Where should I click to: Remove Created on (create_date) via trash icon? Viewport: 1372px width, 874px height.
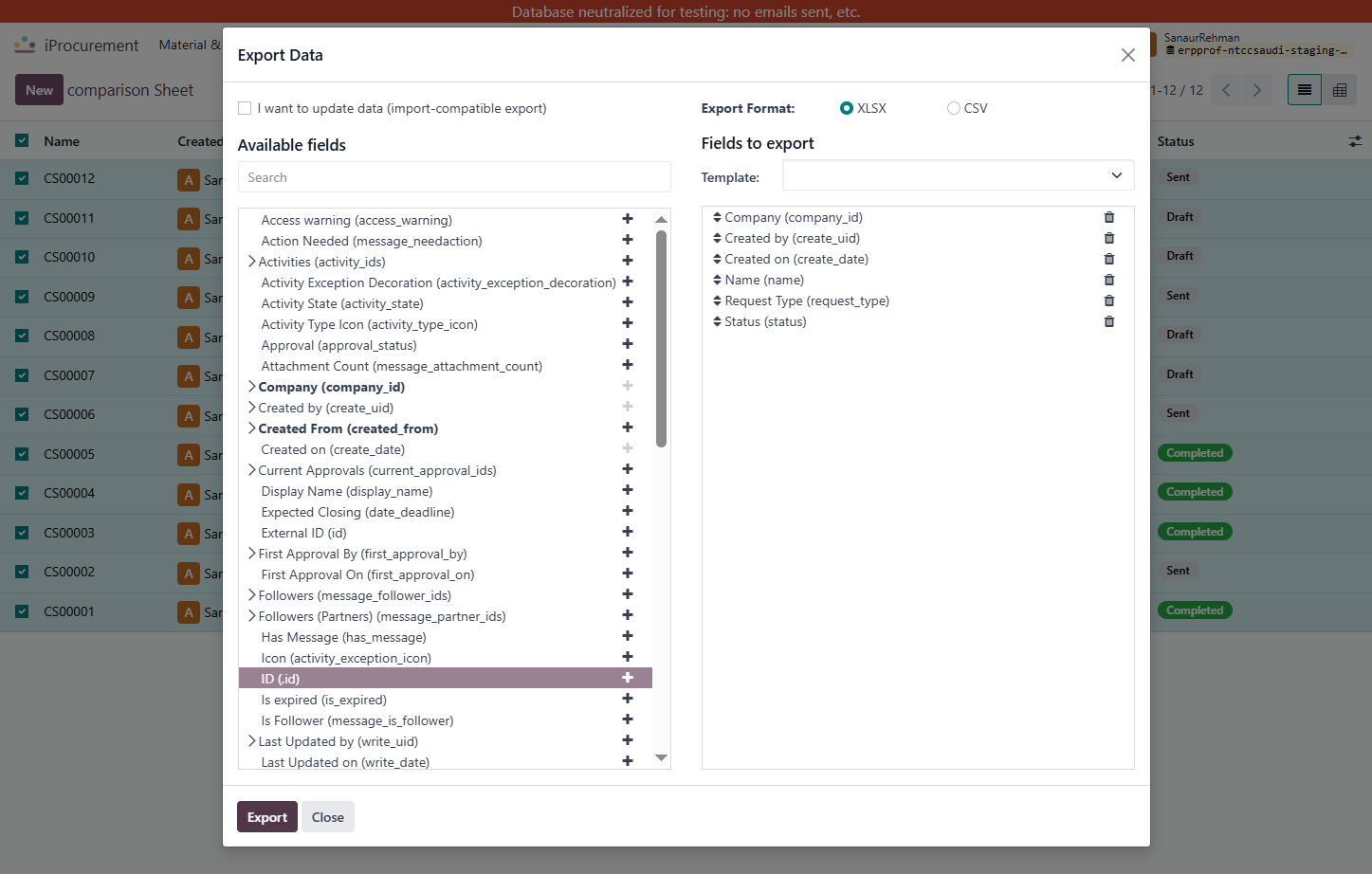[1109, 259]
